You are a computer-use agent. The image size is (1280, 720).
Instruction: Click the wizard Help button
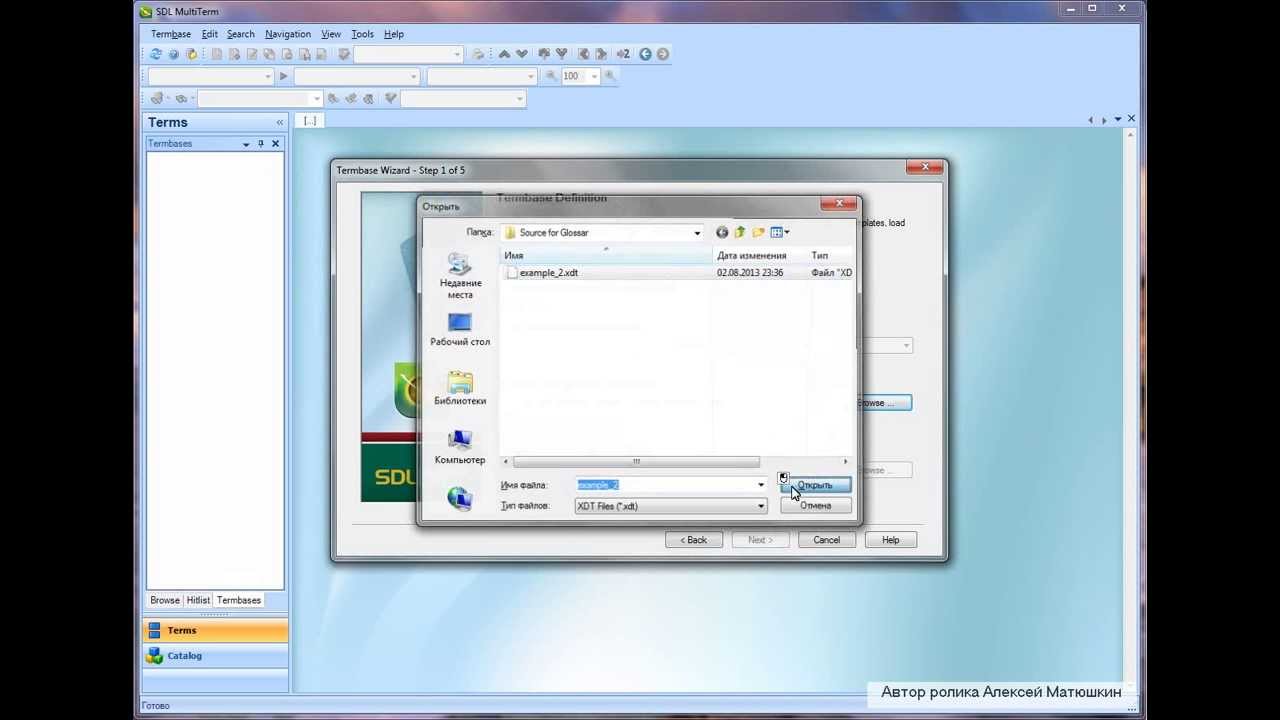[890, 540]
